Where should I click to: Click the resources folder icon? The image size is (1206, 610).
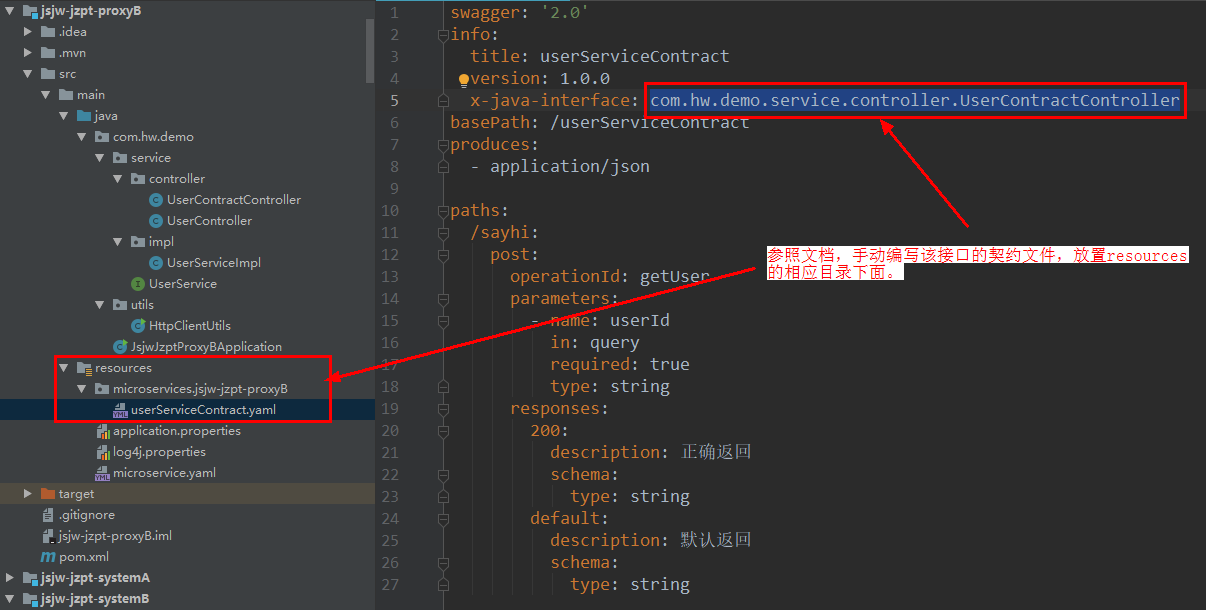pyautogui.click(x=84, y=367)
